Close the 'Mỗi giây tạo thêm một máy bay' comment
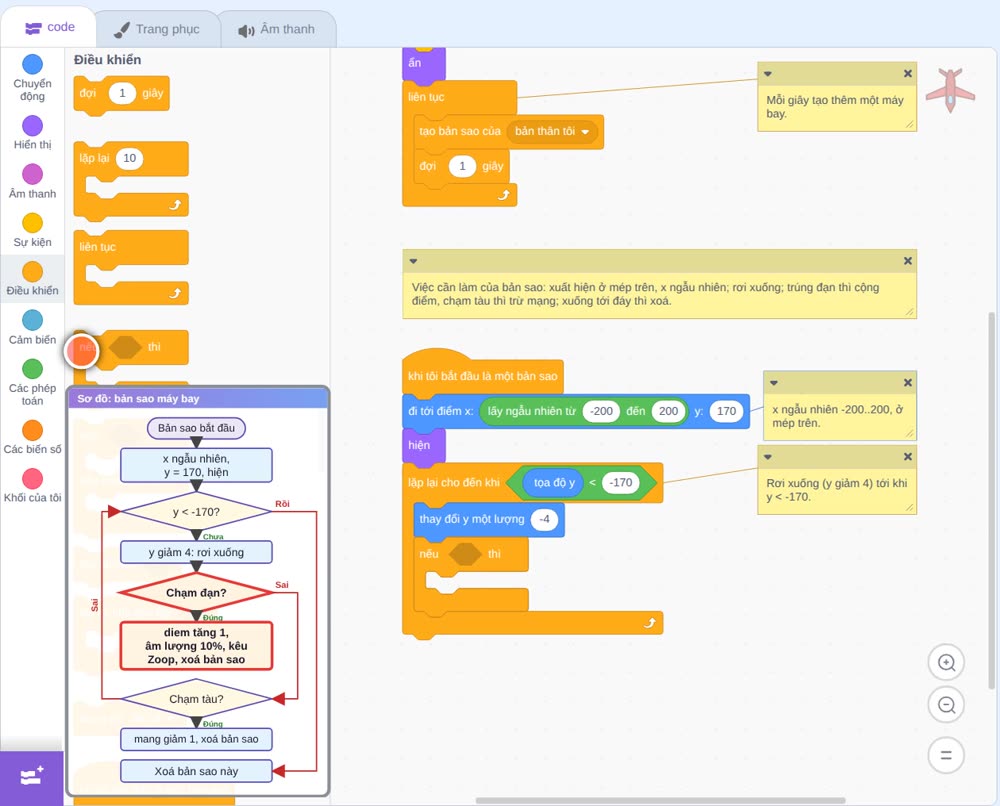This screenshot has width=1000, height=806. pos(908,73)
